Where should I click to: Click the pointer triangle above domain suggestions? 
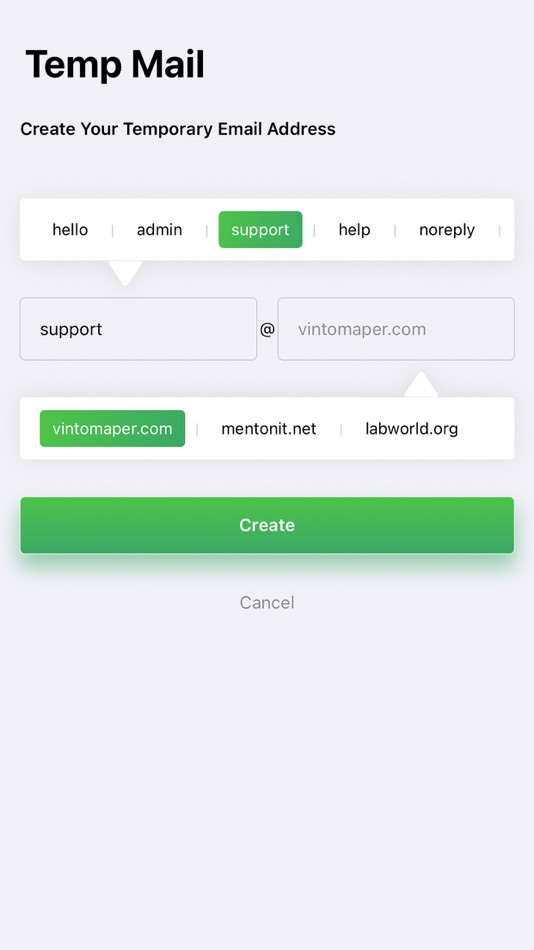click(x=421, y=385)
